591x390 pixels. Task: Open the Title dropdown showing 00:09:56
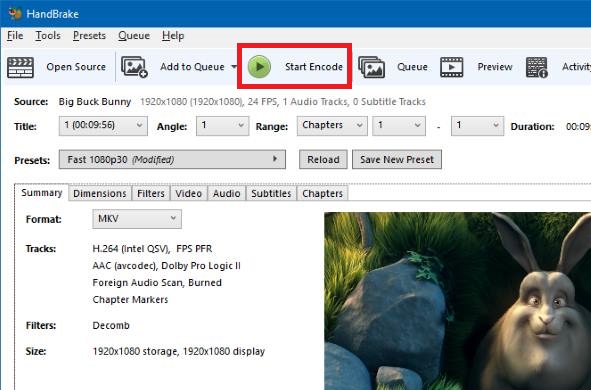point(103,125)
